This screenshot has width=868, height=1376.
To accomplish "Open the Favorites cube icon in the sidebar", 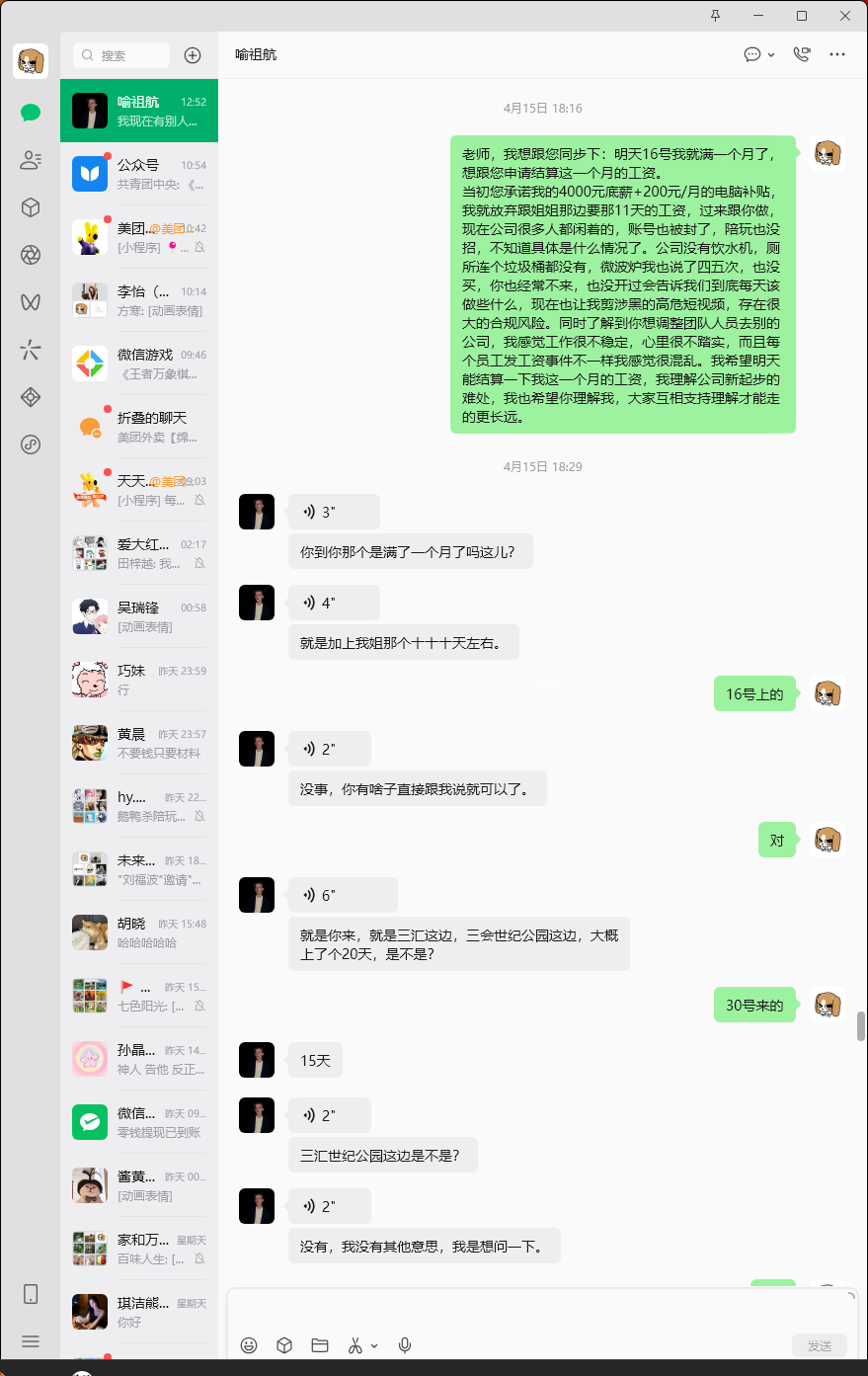I will (31, 207).
